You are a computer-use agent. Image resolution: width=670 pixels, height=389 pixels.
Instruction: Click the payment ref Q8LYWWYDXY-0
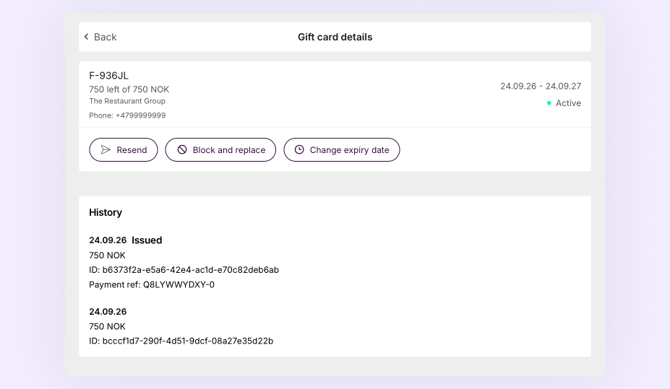tap(179, 285)
